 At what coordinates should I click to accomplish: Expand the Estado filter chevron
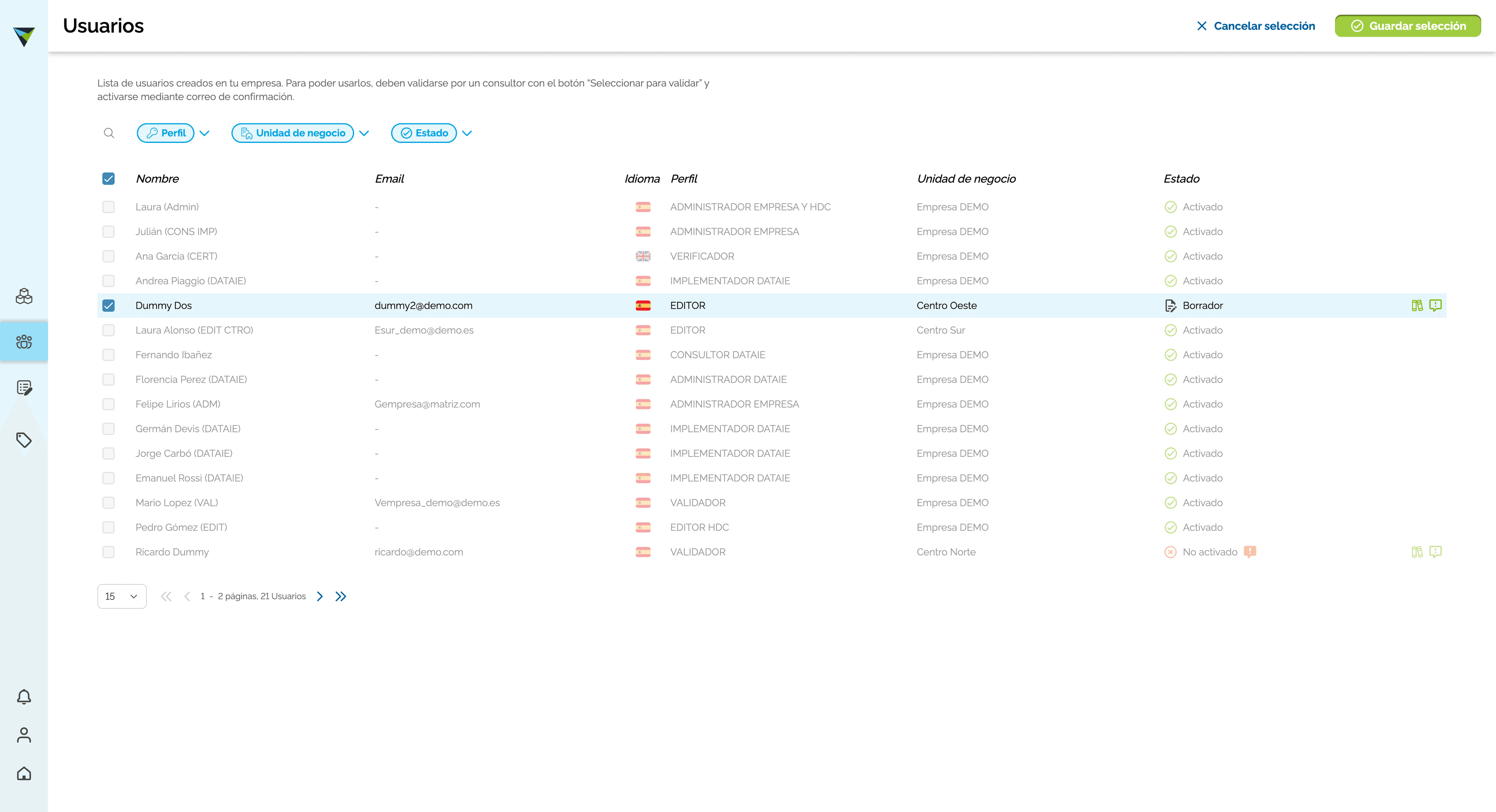[467, 133]
